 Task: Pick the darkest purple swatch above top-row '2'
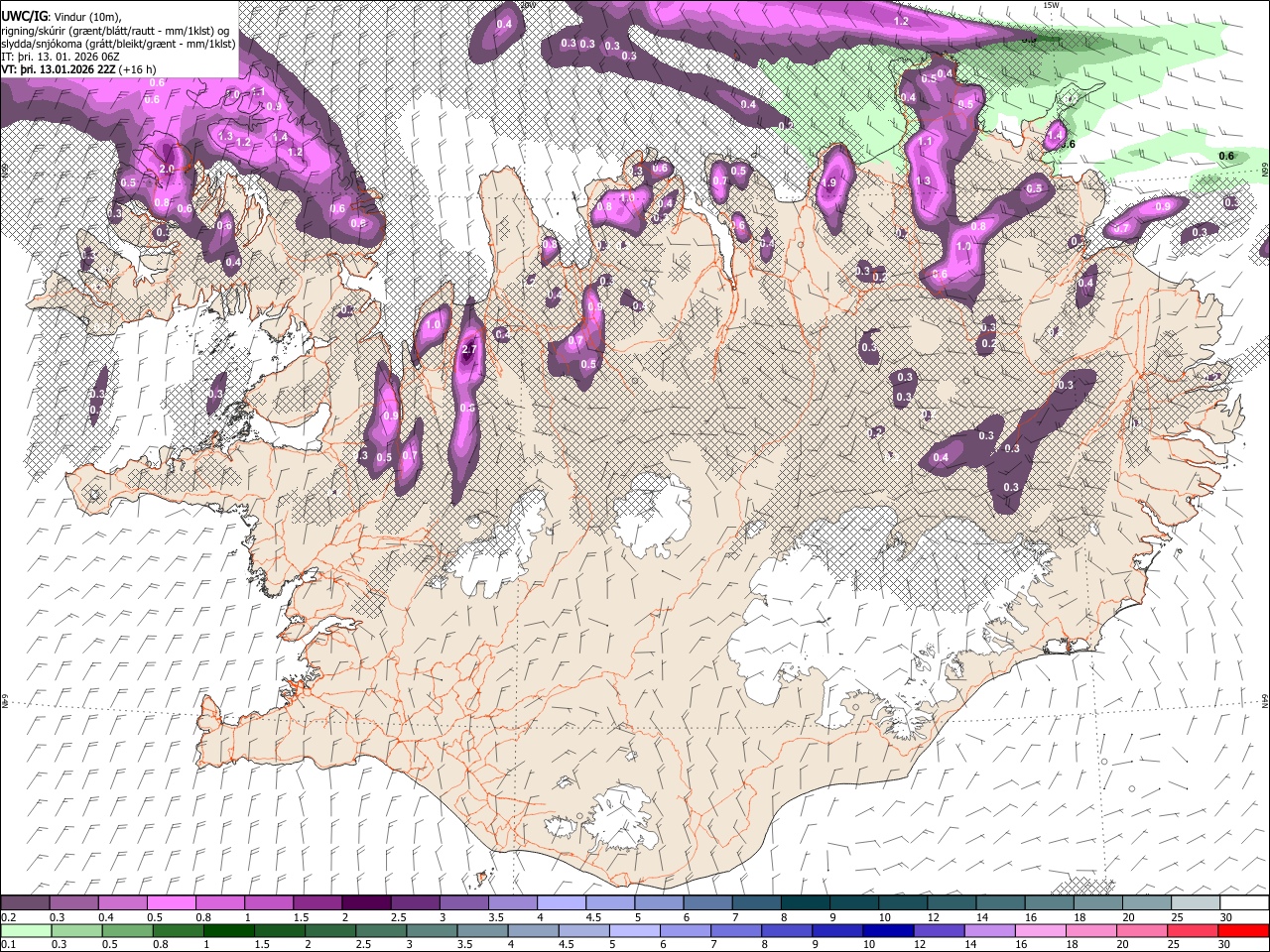[365, 902]
